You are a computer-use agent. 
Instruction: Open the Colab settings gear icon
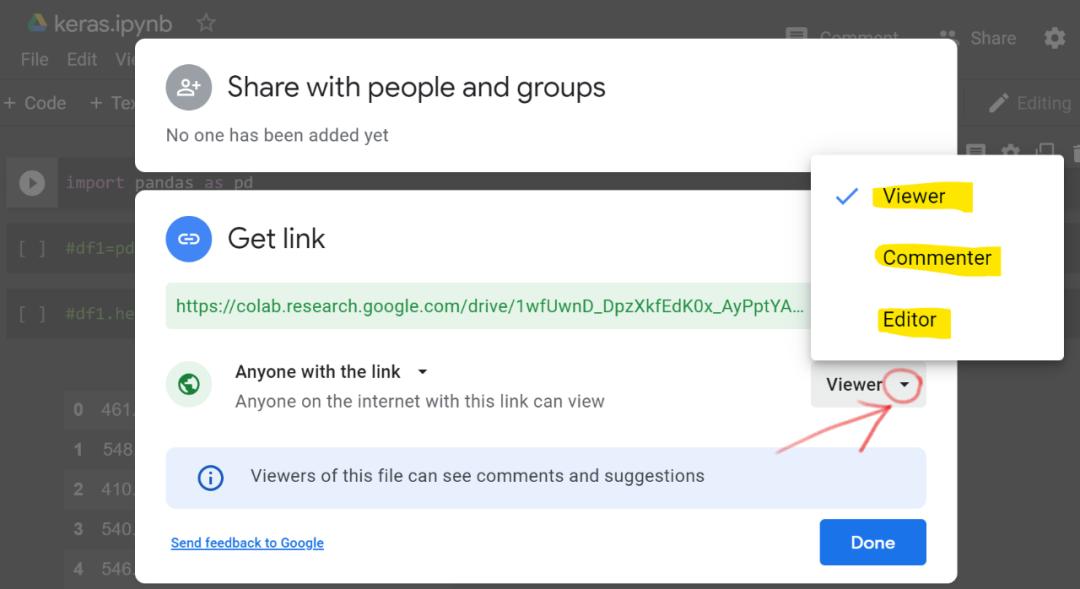[1055, 38]
